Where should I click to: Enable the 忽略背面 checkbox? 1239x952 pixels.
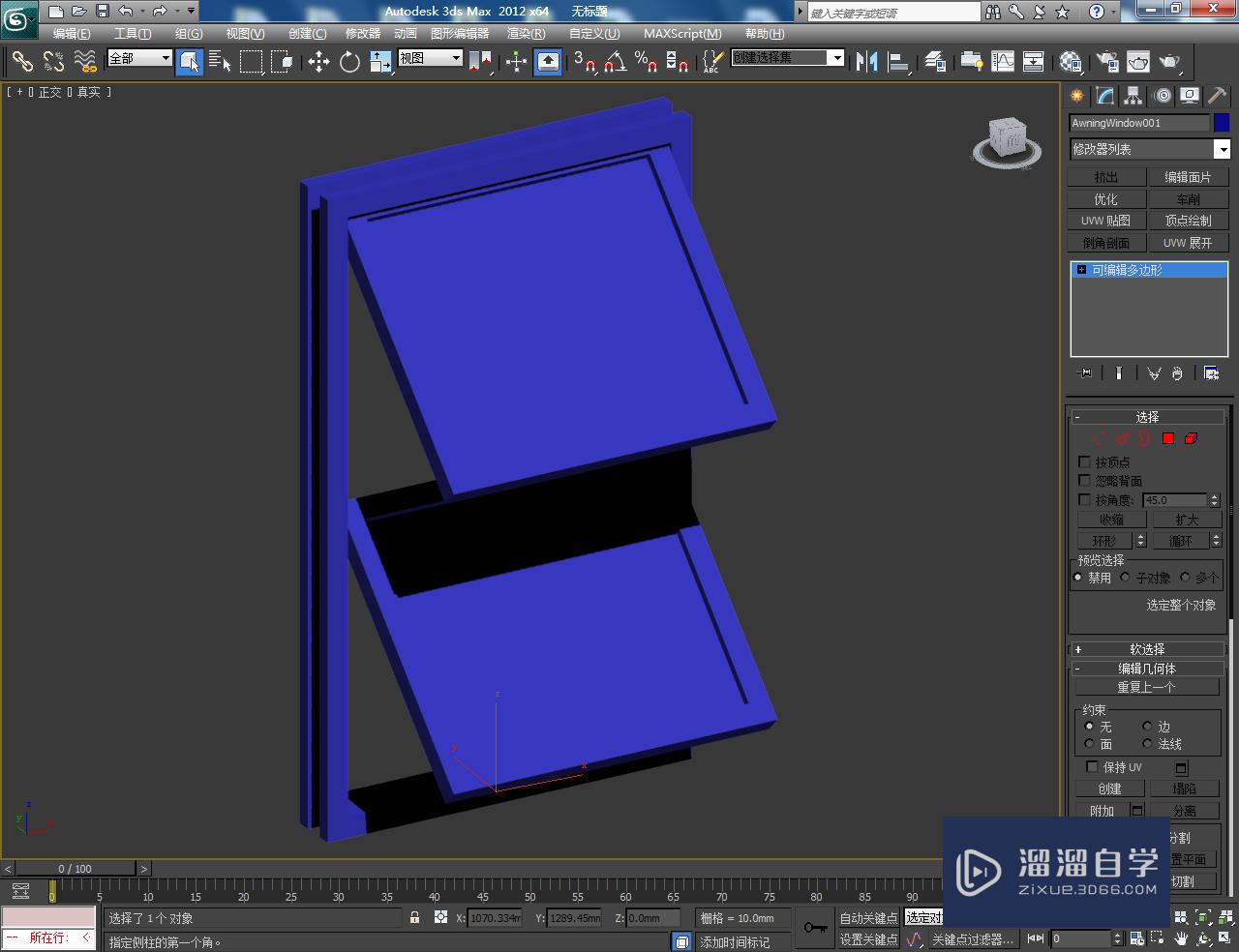point(1084,481)
